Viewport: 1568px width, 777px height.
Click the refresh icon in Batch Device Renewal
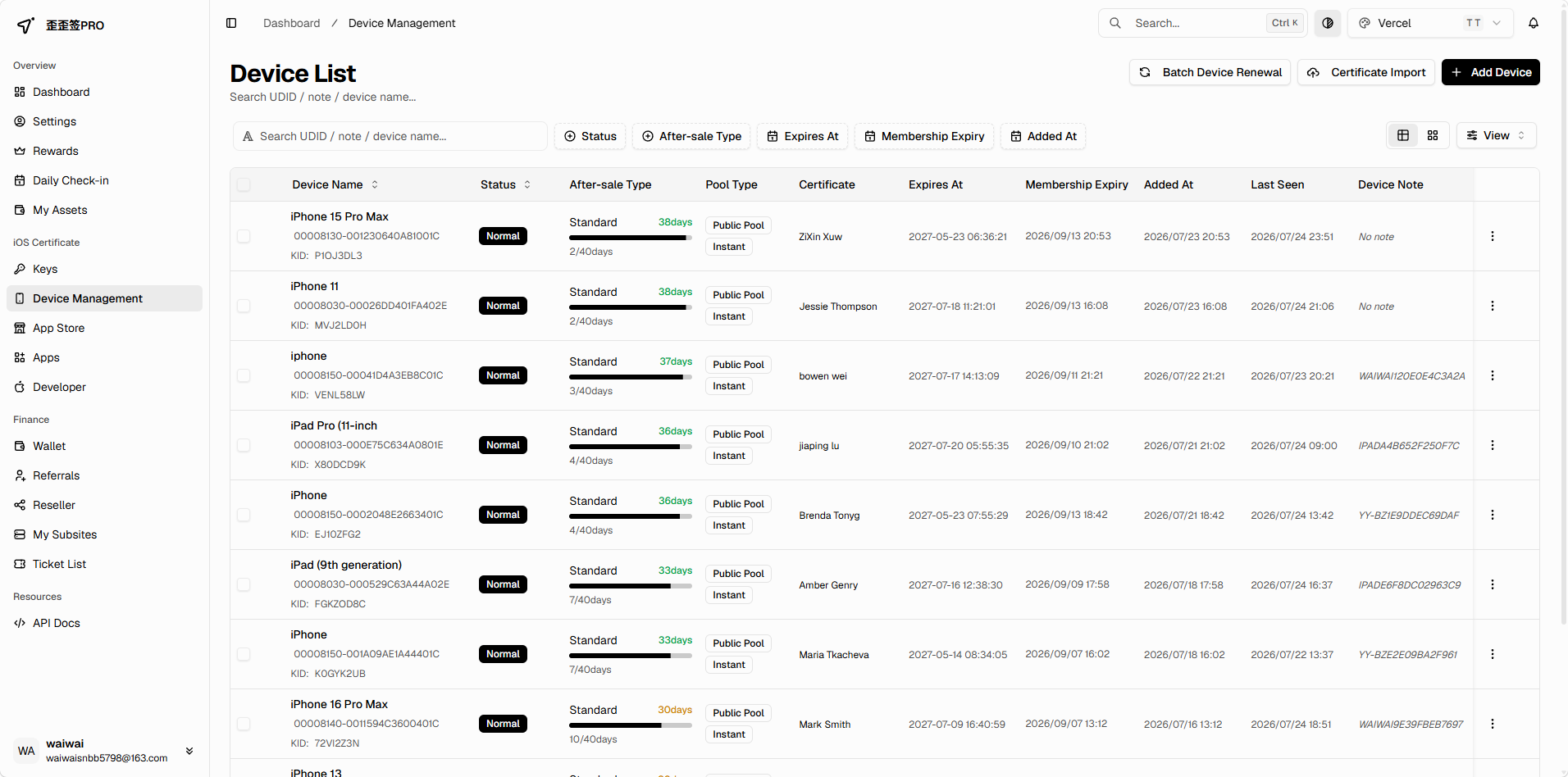[x=1145, y=72]
